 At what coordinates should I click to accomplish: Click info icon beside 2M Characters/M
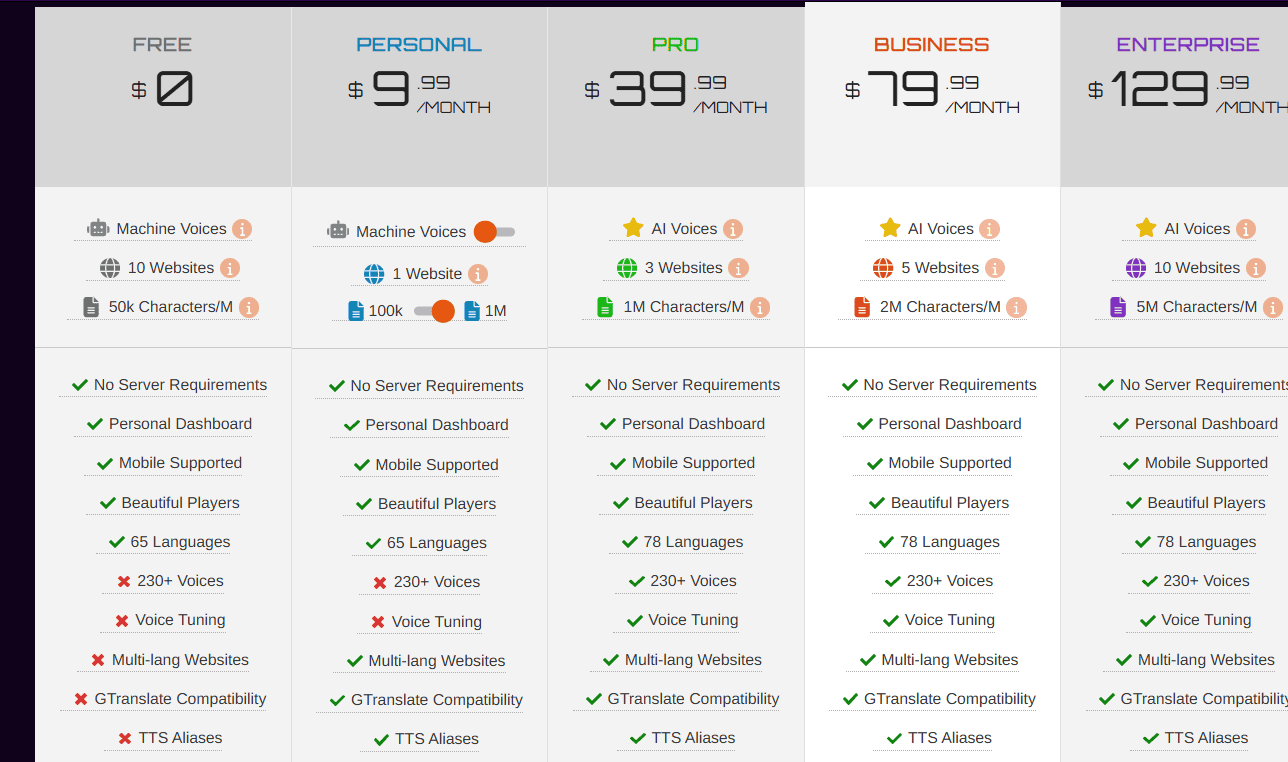[1016, 307]
